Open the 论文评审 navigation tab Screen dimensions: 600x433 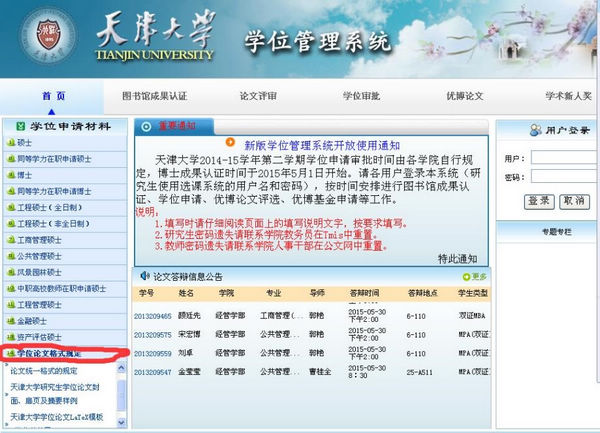pos(257,96)
